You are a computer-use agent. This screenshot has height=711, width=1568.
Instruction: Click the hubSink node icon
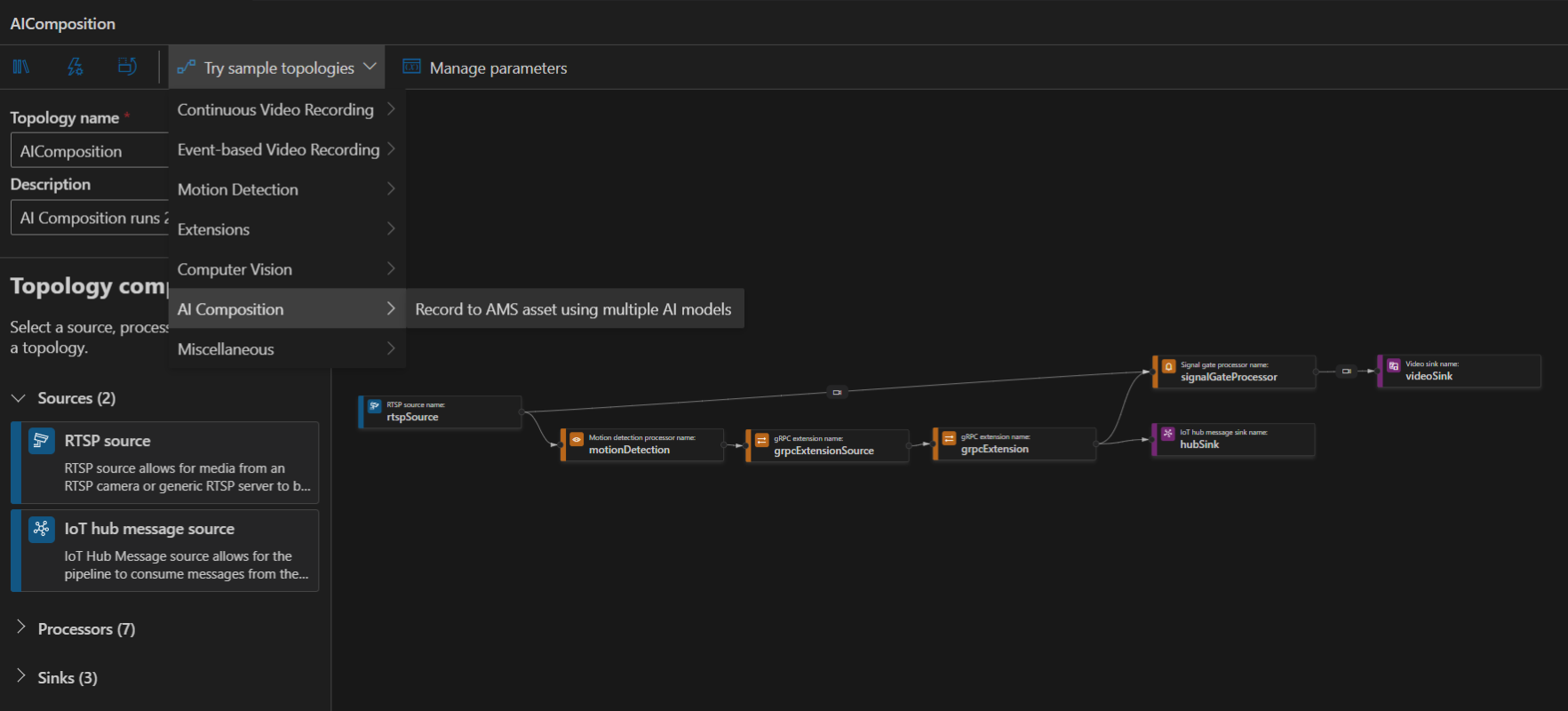tap(1168, 434)
